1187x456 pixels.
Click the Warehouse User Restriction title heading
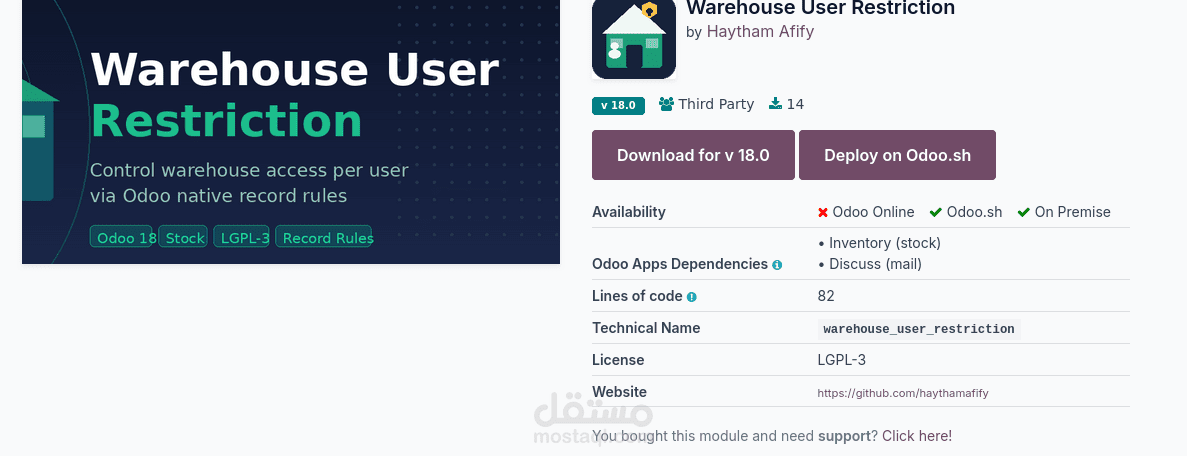tap(821, 8)
